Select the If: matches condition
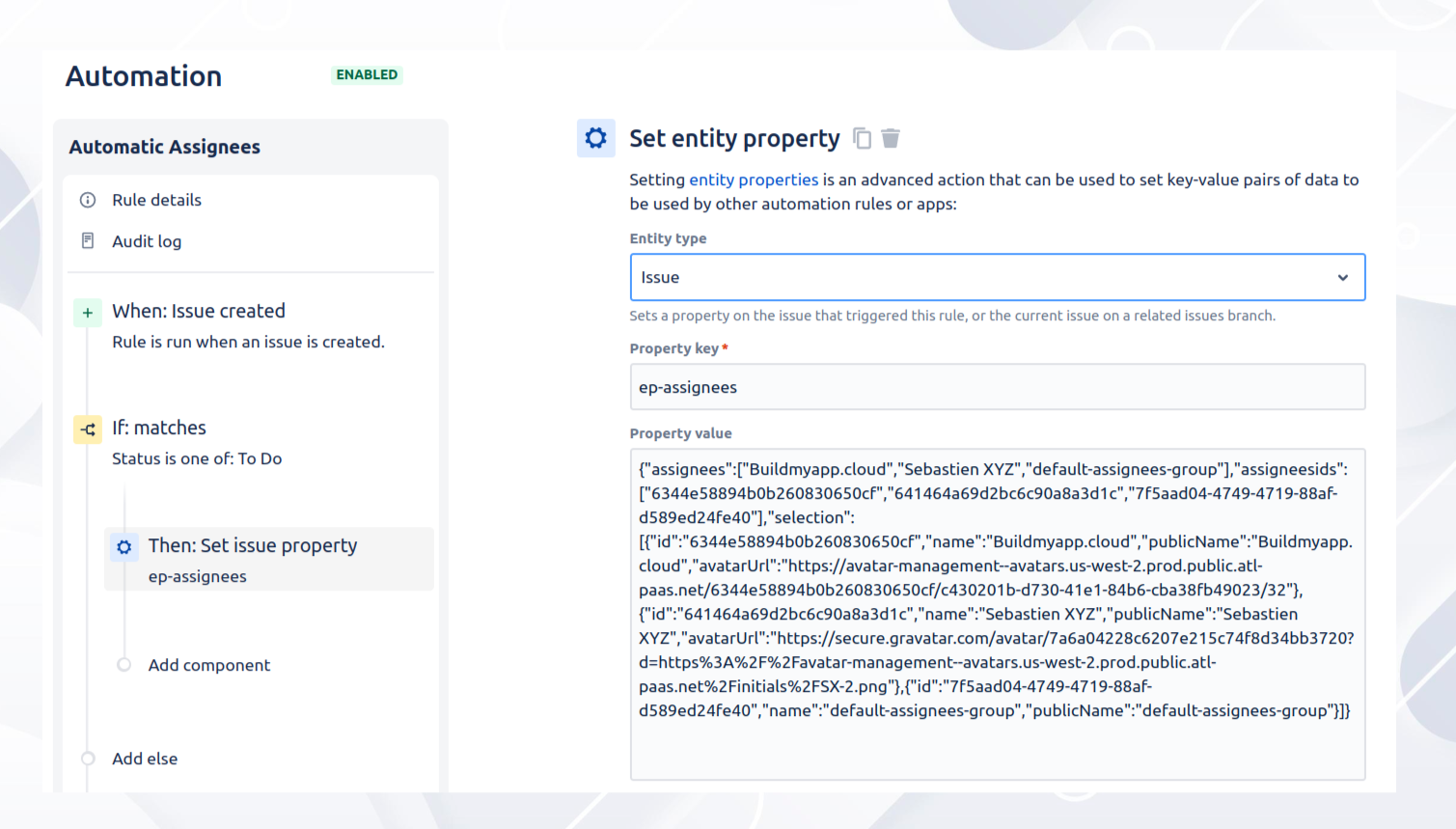The height and width of the screenshot is (829, 1456). pos(159,428)
